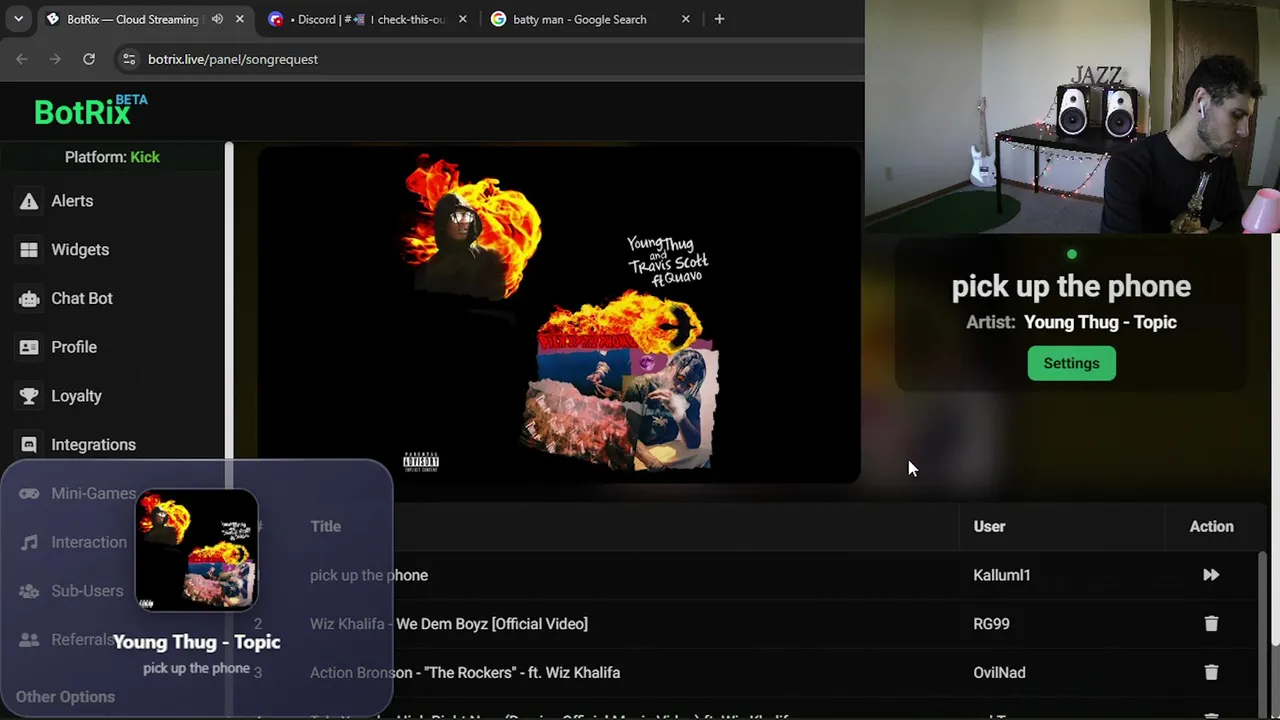Reload the botrix.live page
Viewport: 1280px width, 720px height.
click(89, 59)
